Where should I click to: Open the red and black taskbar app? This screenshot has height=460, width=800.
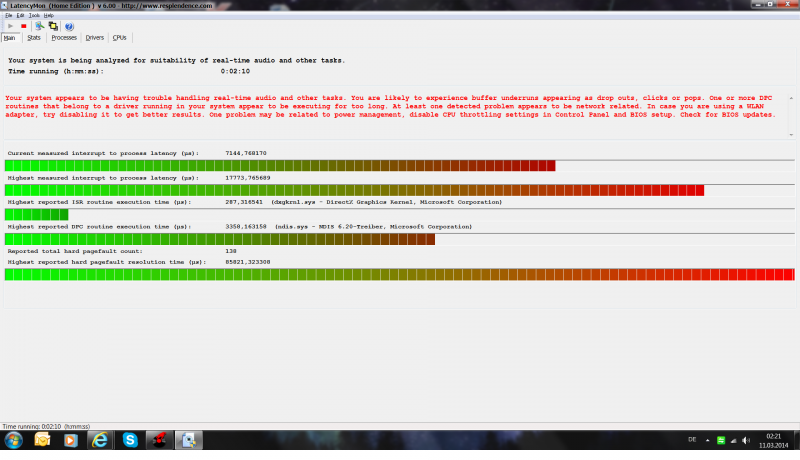pyautogui.click(x=160, y=440)
